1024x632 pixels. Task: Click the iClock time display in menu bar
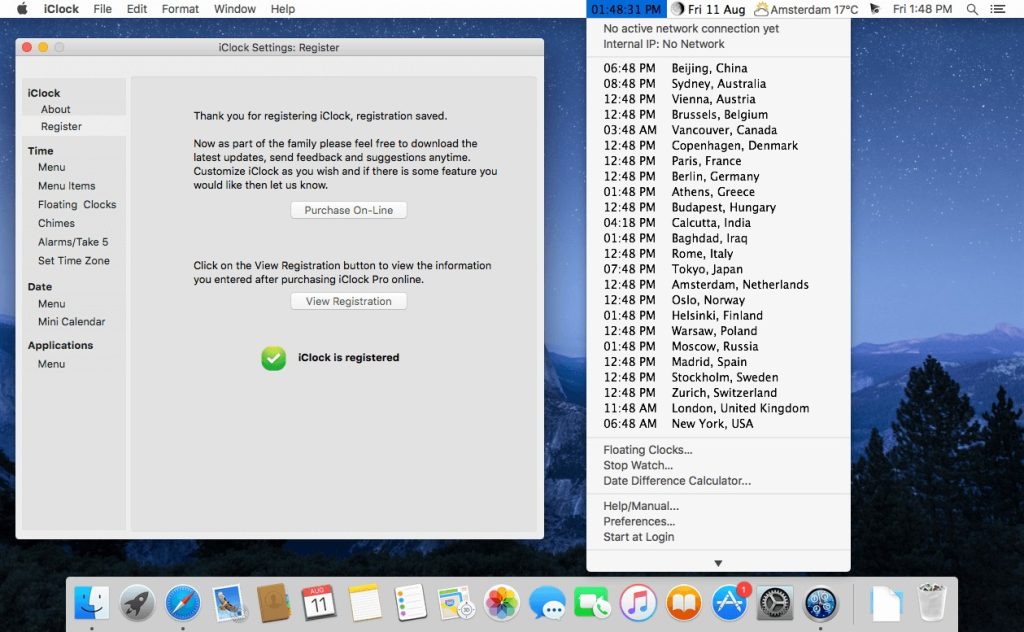[x=626, y=9]
